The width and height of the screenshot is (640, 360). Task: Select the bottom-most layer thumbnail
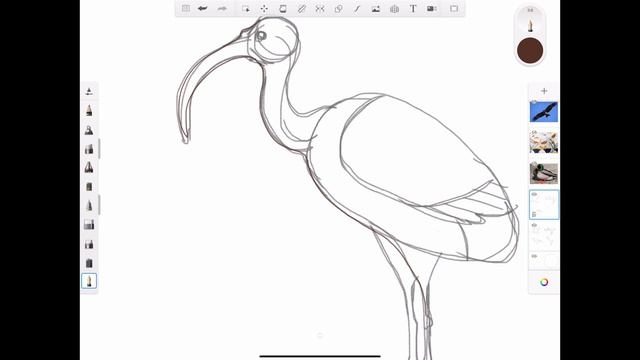click(544, 261)
